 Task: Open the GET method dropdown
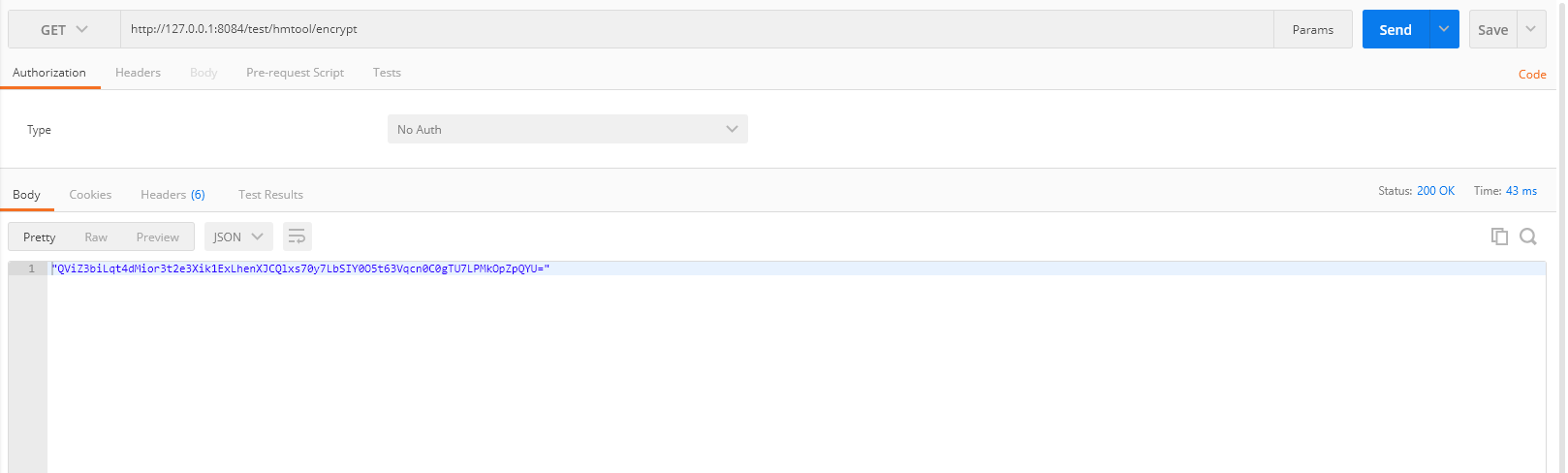point(64,30)
